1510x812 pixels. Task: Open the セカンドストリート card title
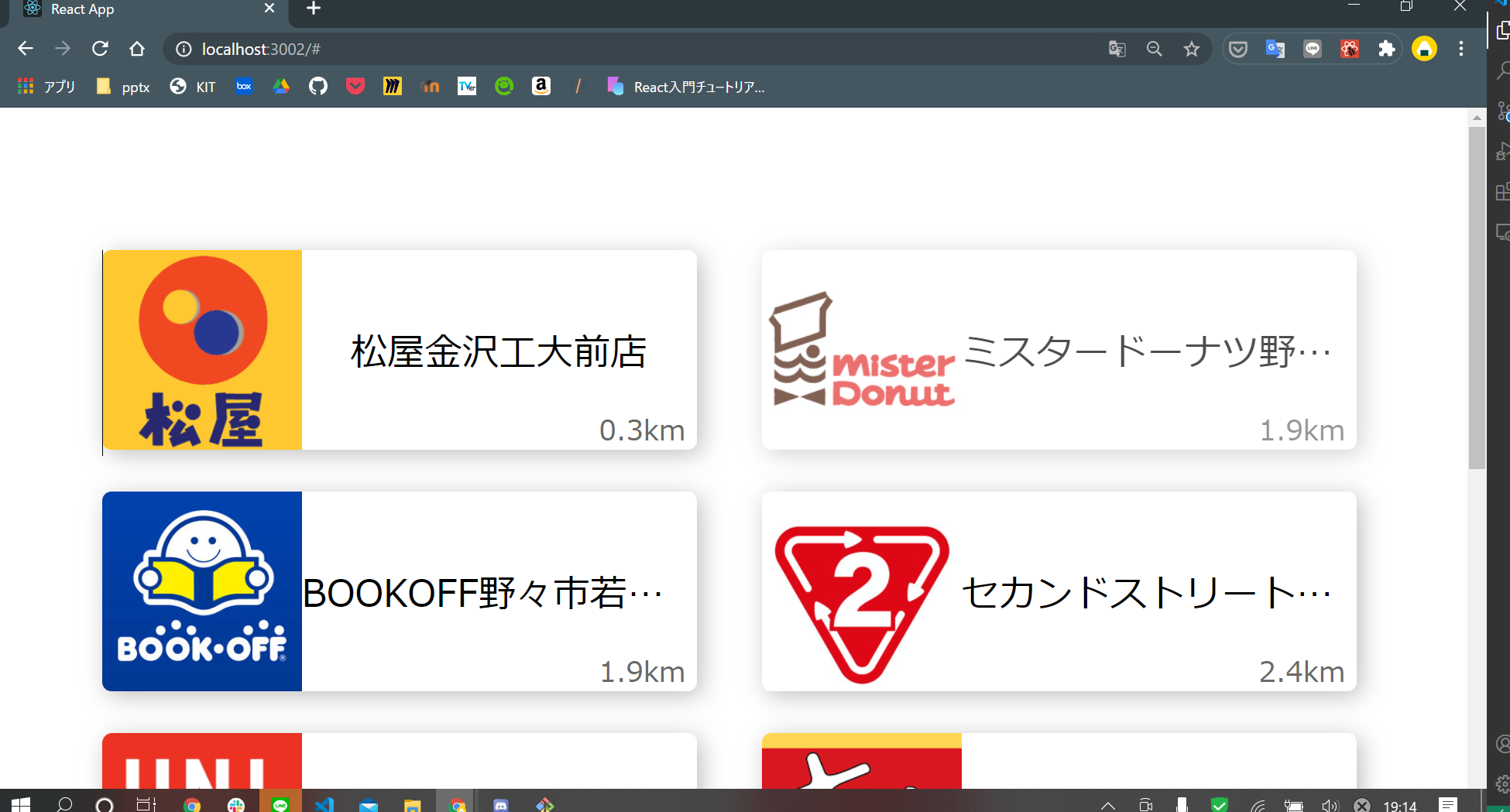1147,593
